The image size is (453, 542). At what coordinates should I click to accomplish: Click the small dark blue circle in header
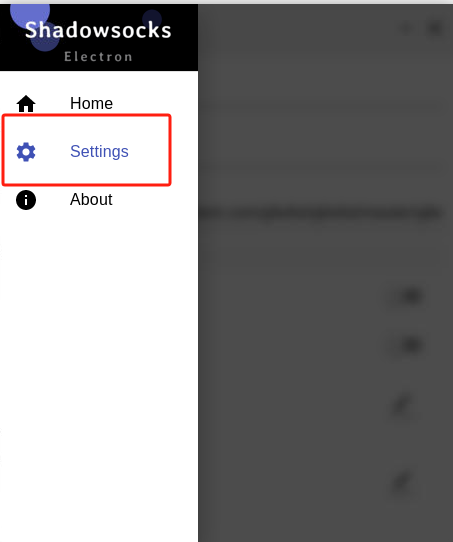(152, 18)
